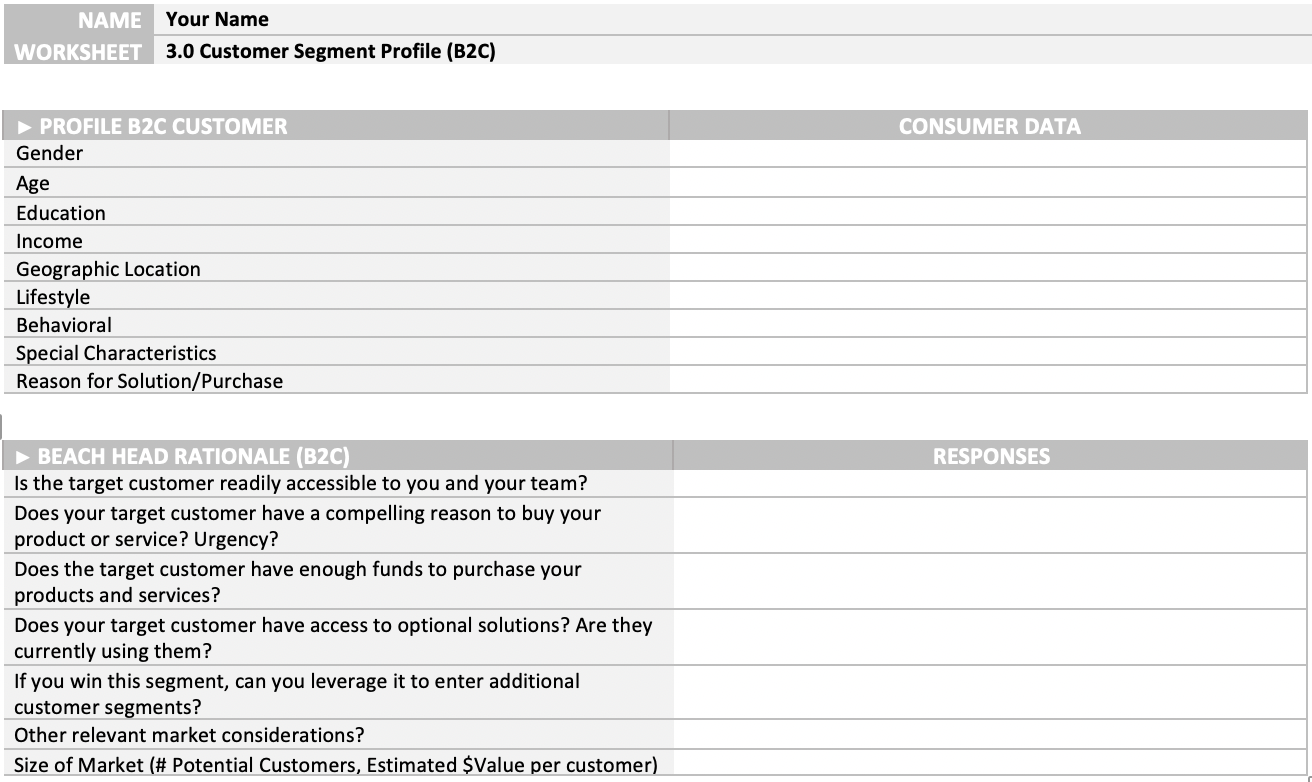The width and height of the screenshot is (1312, 782).
Task: Select Reason for Solution/Purchase data cell
Action: click(988, 380)
